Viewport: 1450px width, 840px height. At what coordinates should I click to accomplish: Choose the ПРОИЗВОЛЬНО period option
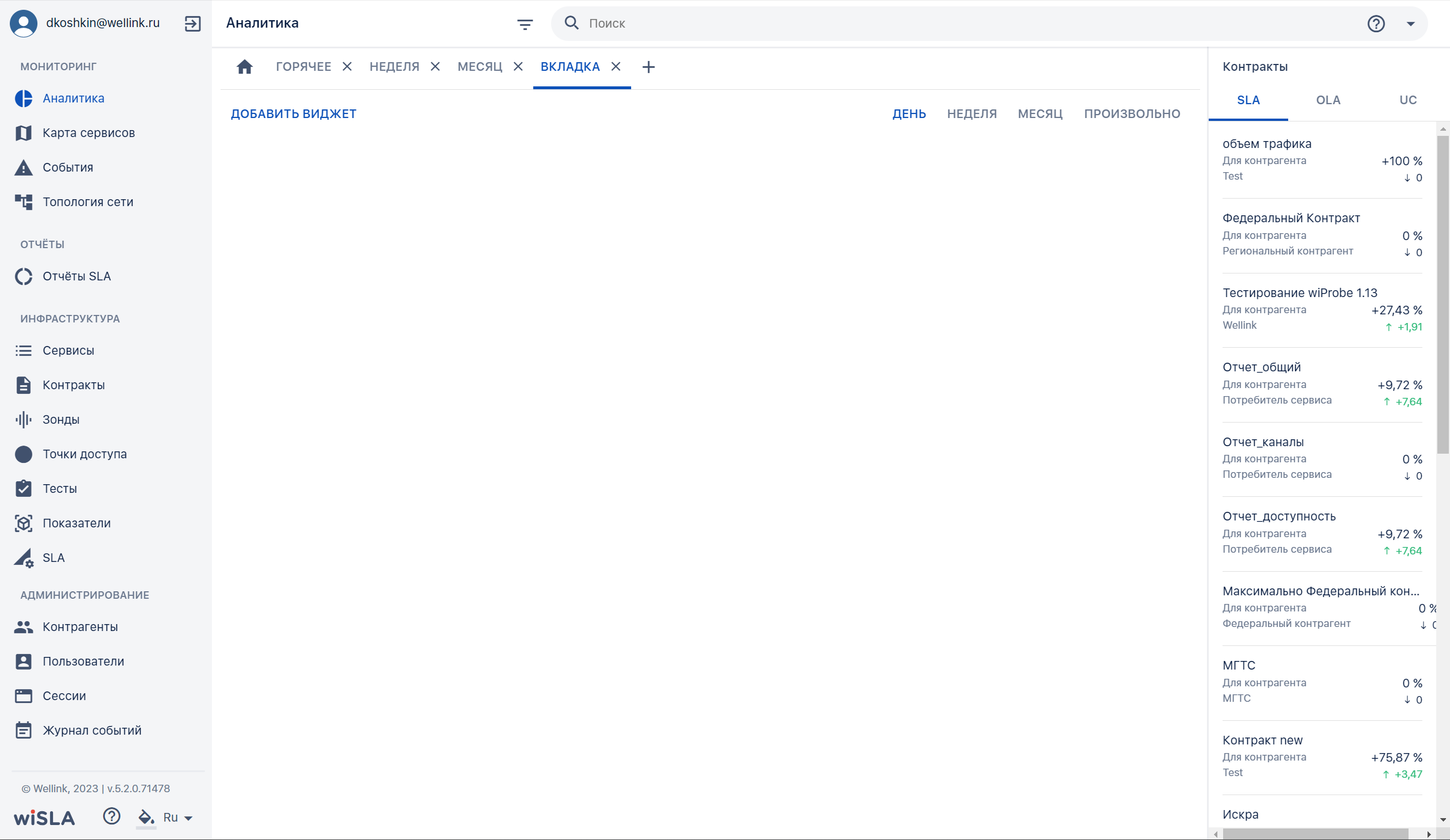(x=1132, y=114)
